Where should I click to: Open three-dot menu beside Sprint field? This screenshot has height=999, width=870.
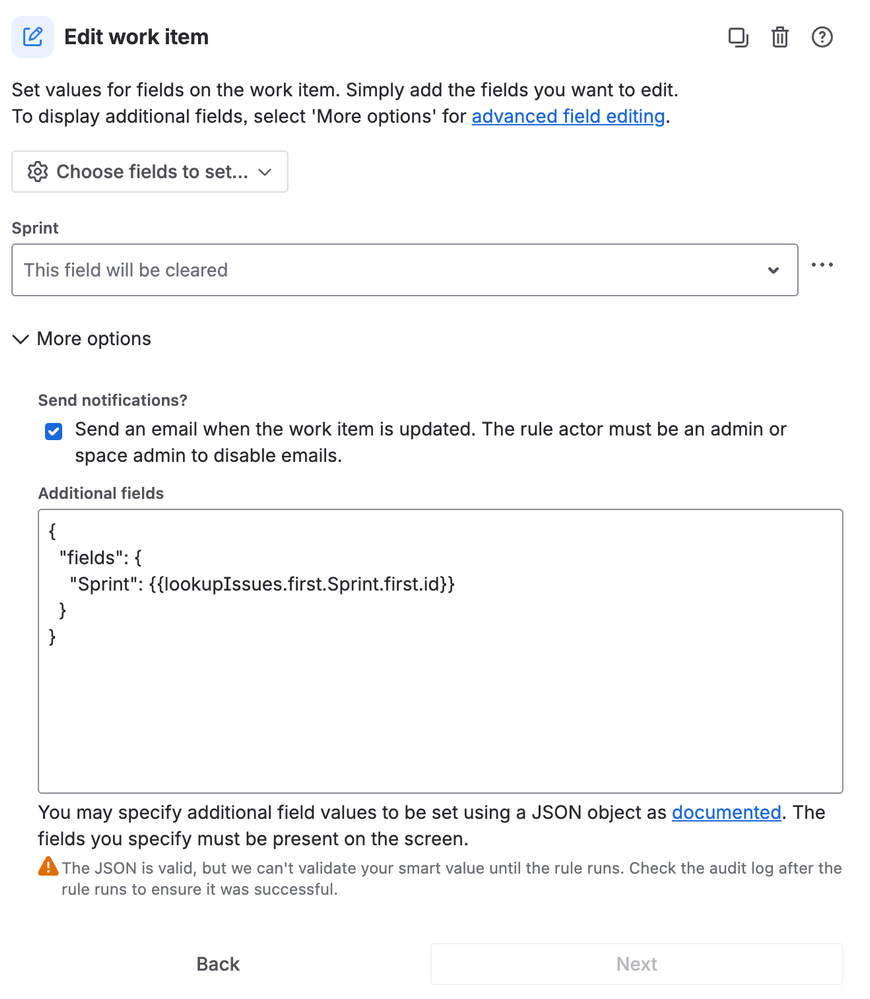[822, 265]
